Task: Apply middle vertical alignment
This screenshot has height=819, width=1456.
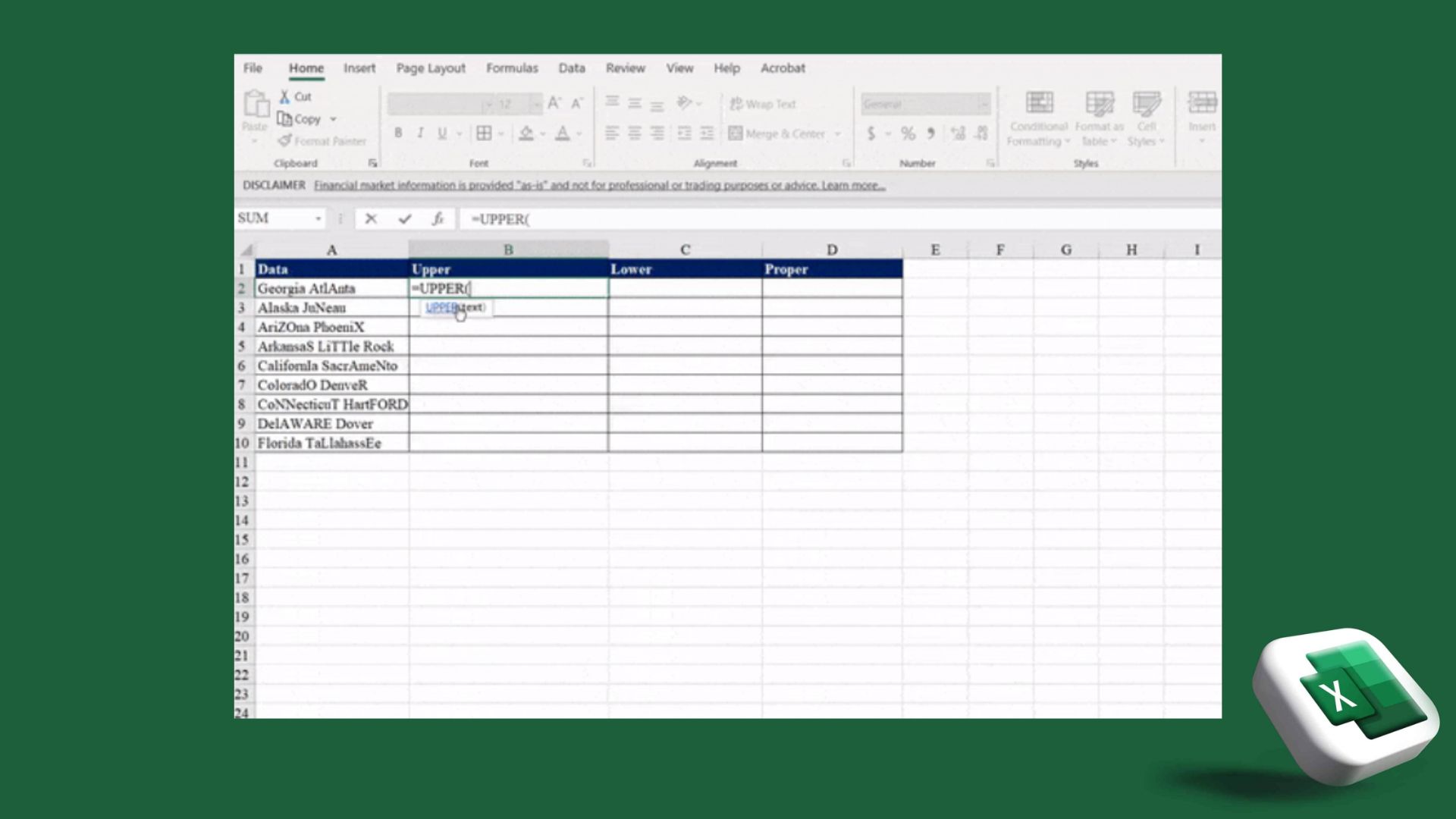Action: pyautogui.click(x=635, y=103)
